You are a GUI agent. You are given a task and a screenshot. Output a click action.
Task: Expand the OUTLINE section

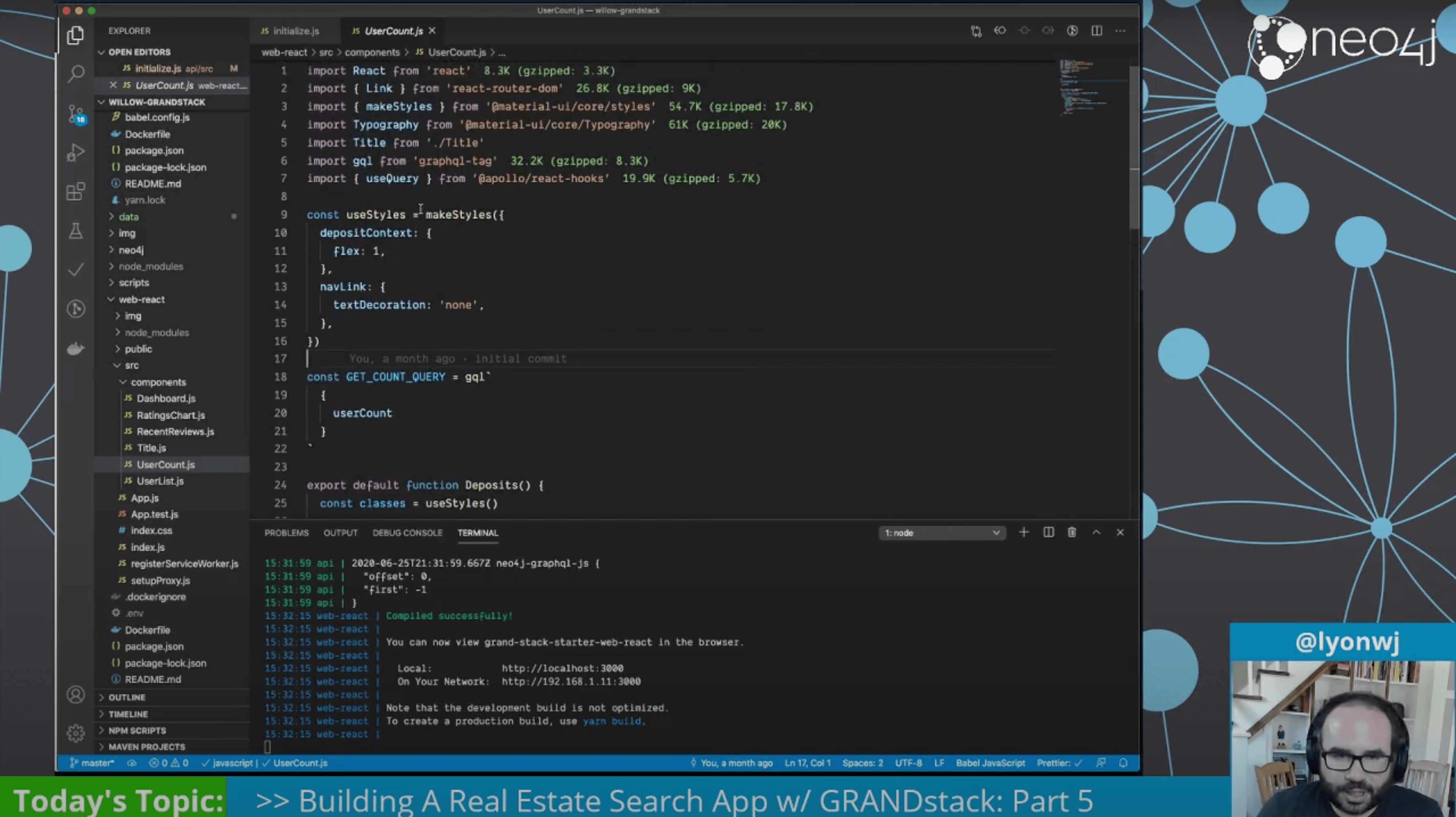click(127, 697)
